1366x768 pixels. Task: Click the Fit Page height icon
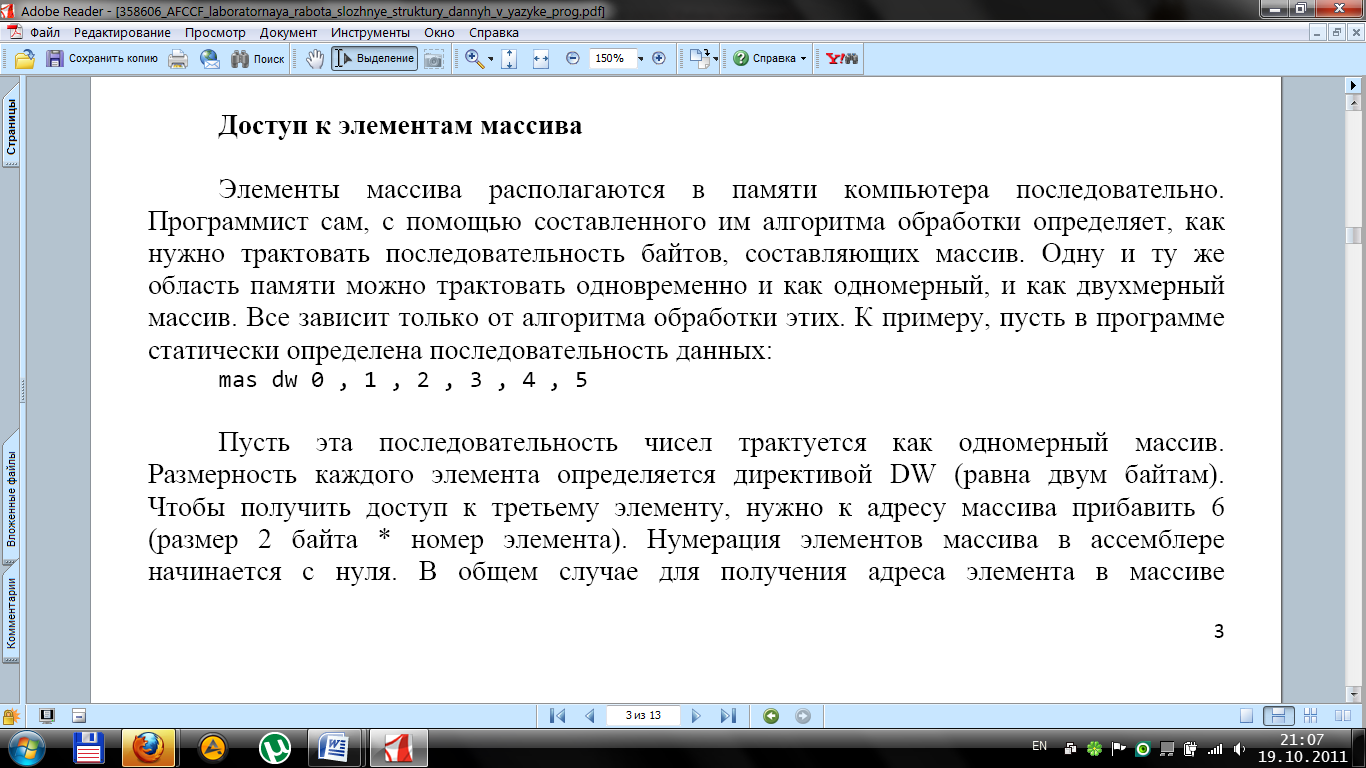(x=508, y=59)
